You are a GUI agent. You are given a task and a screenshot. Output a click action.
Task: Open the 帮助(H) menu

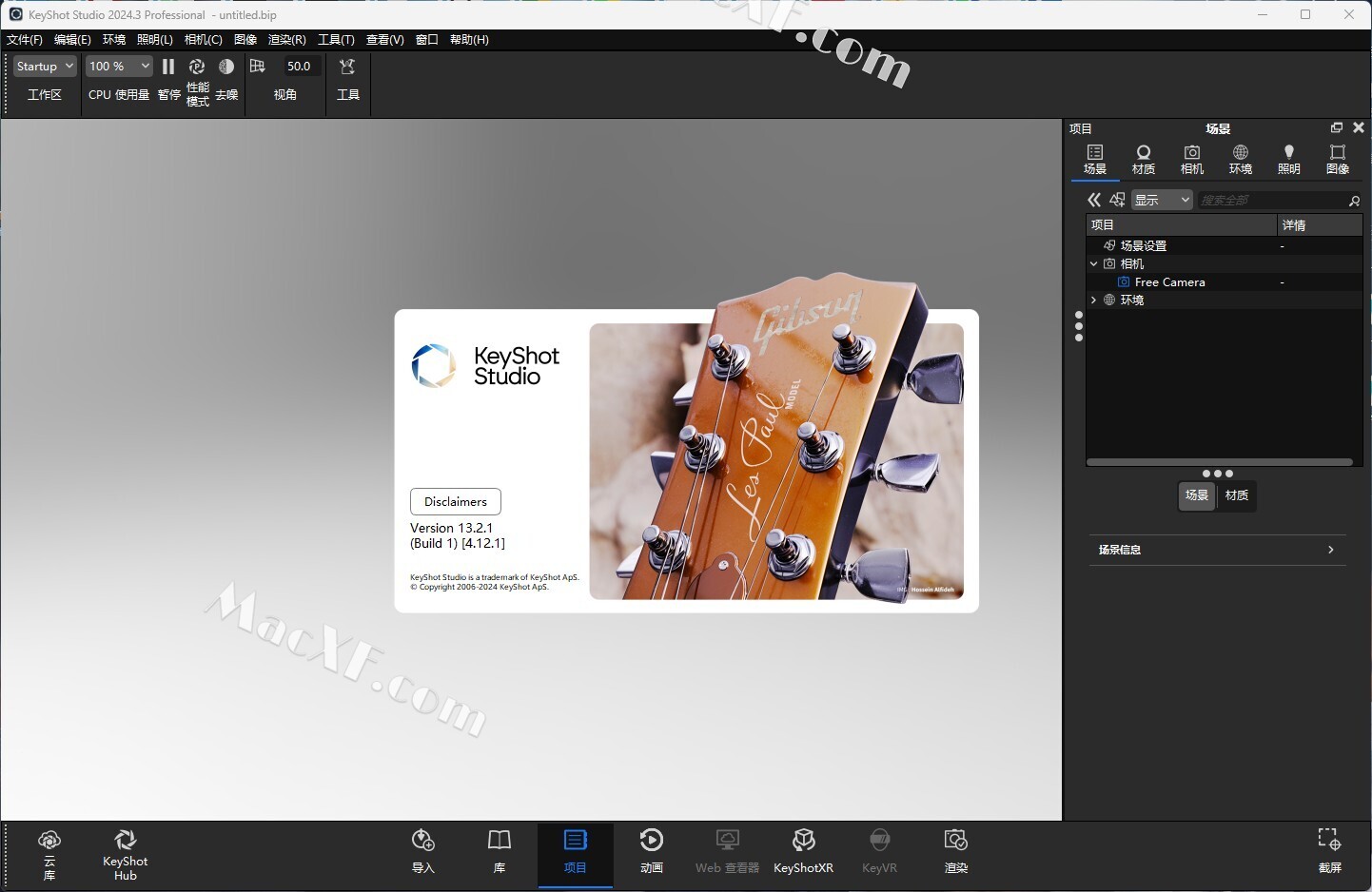(x=469, y=40)
